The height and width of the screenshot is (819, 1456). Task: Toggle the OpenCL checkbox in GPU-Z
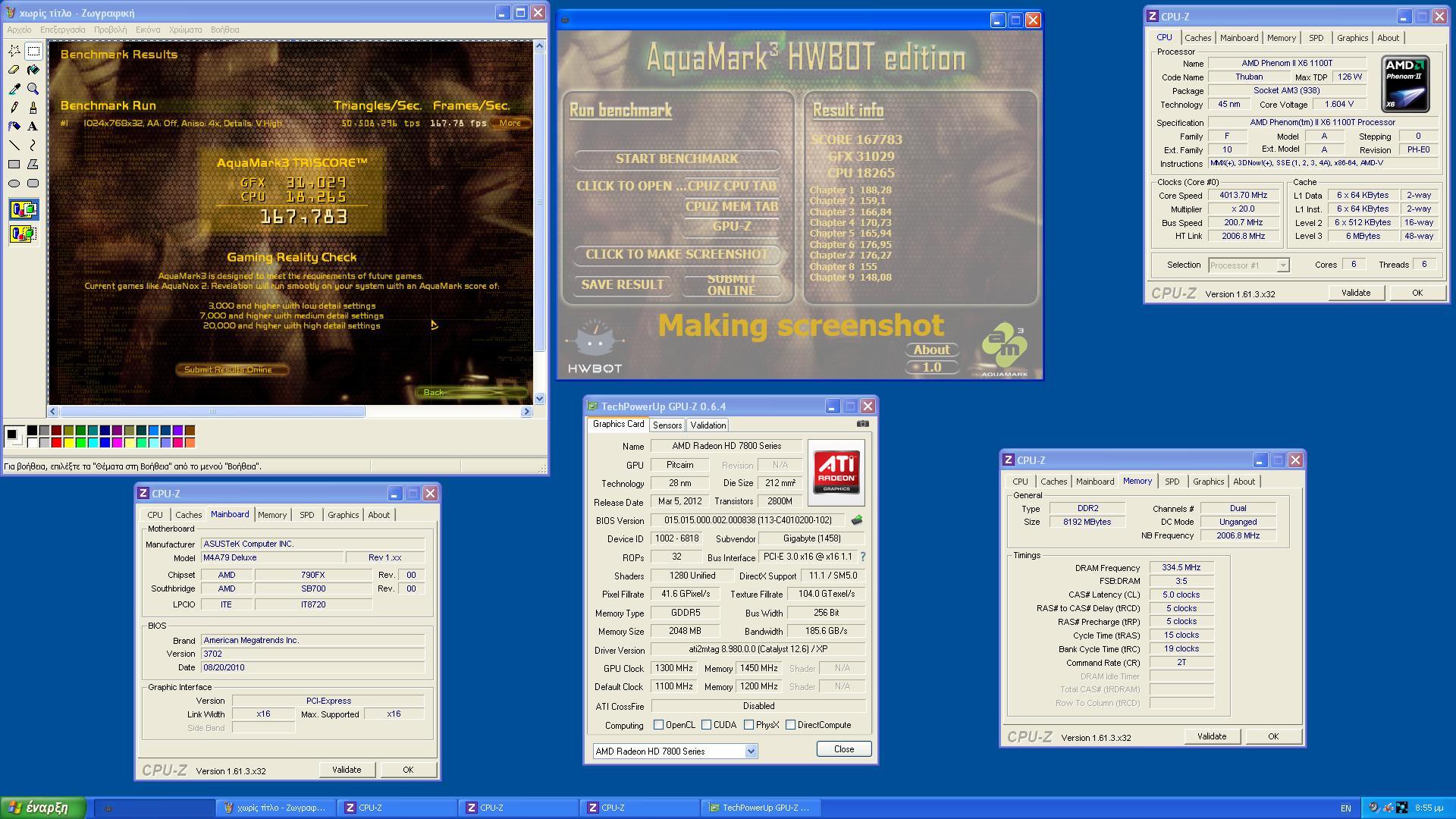pos(658,725)
